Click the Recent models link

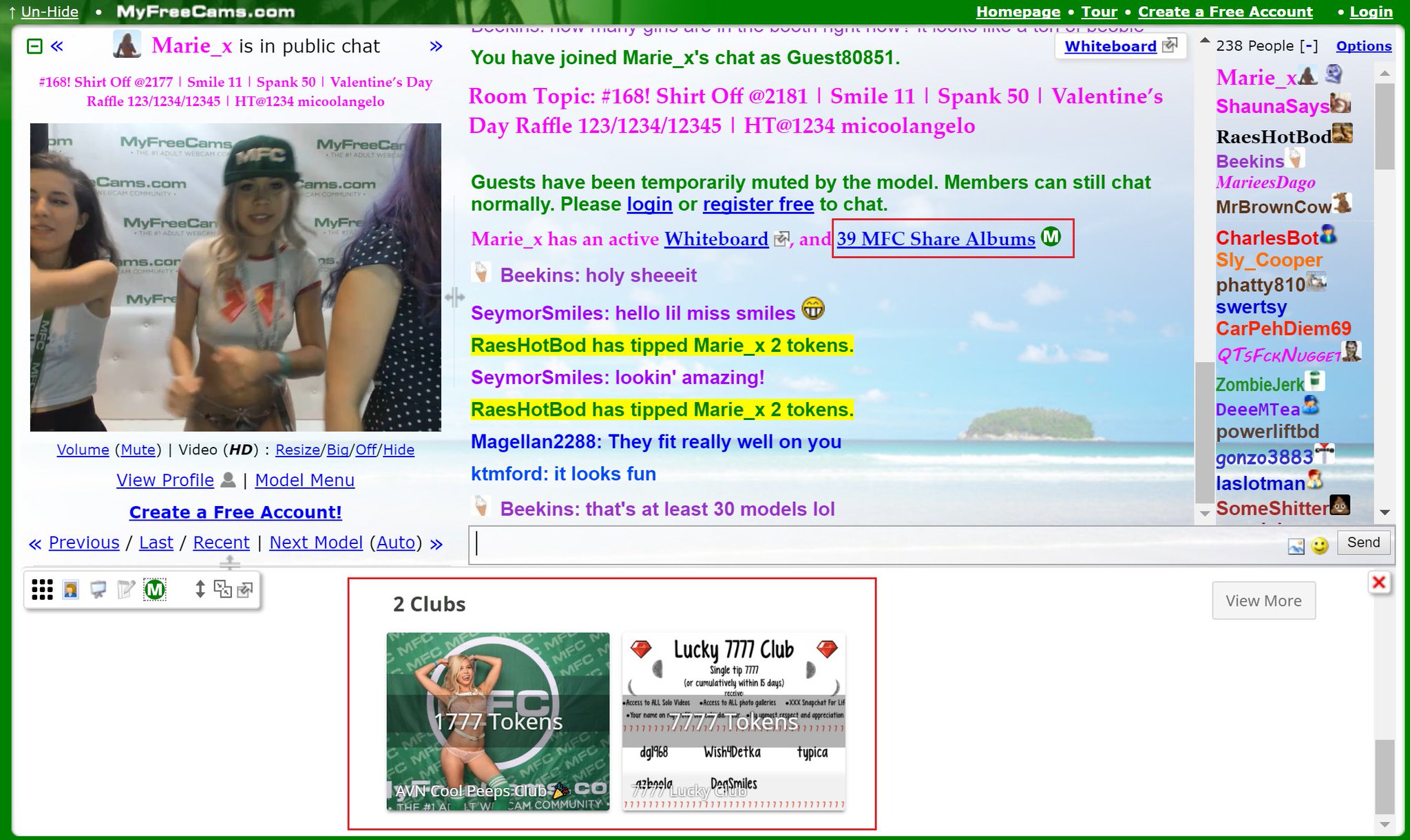[221, 543]
